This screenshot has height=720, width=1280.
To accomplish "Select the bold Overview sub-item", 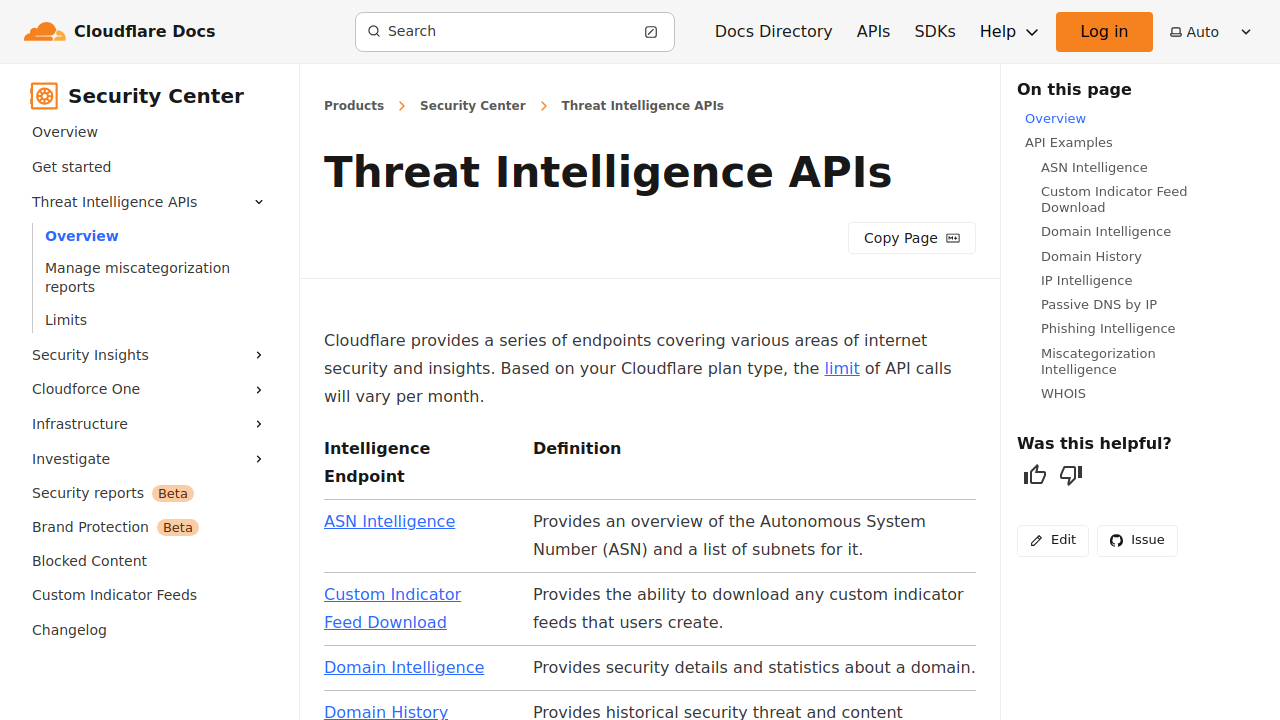I will (x=82, y=236).
